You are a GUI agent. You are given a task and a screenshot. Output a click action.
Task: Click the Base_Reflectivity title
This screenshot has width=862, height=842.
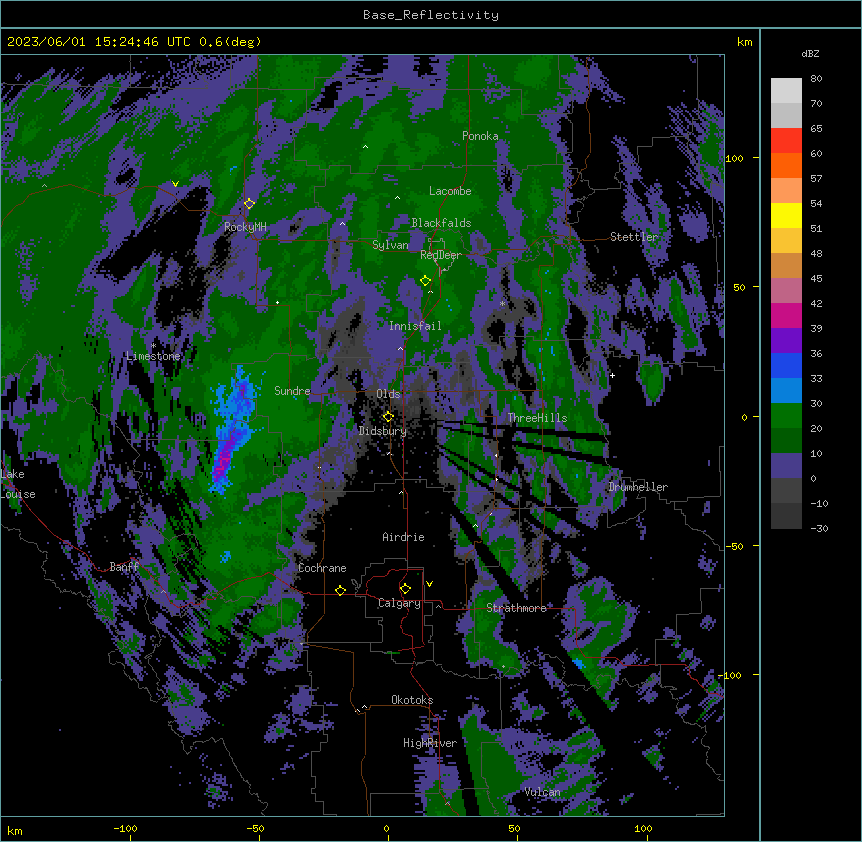[431, 15]
